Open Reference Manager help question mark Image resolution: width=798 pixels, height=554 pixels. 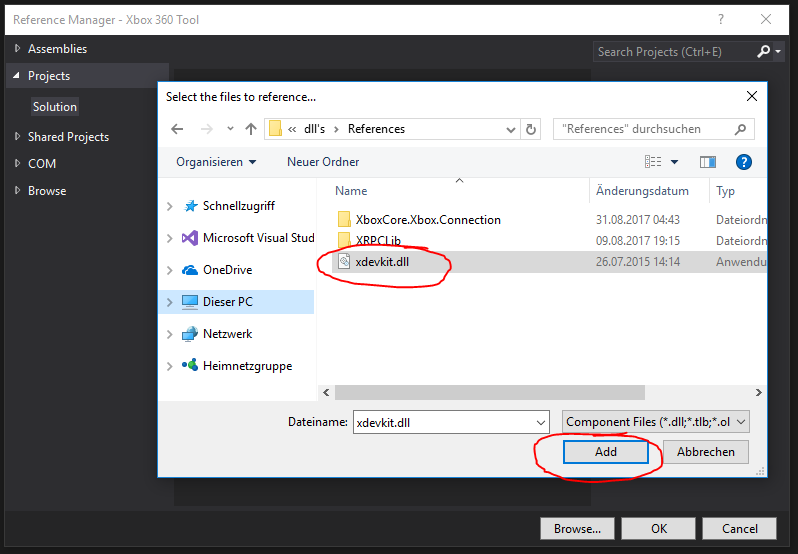pyautogui.click(x=721, y=19)
